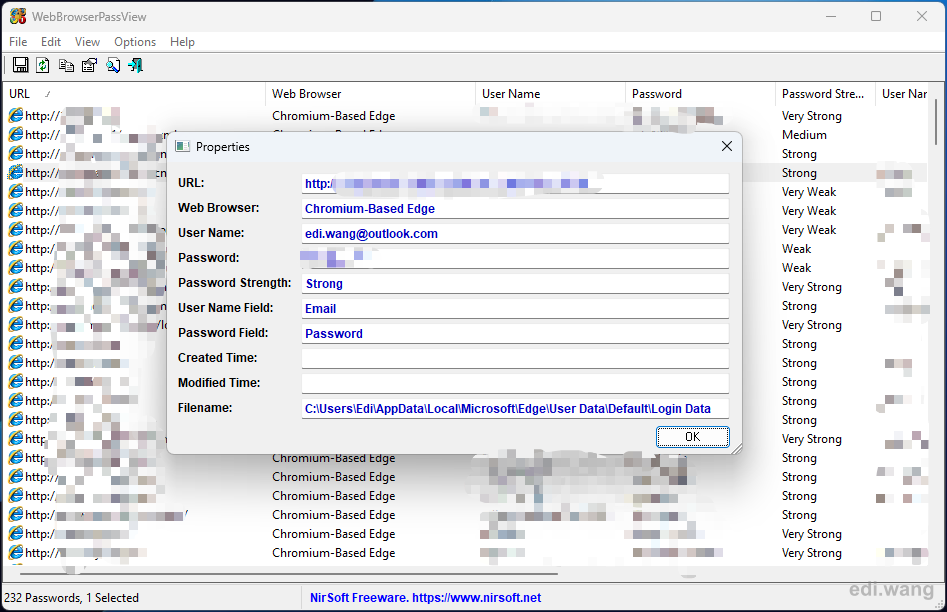Maximize the WebBrowserPassView window
This screenshot has height=612, width=947.
876,16
